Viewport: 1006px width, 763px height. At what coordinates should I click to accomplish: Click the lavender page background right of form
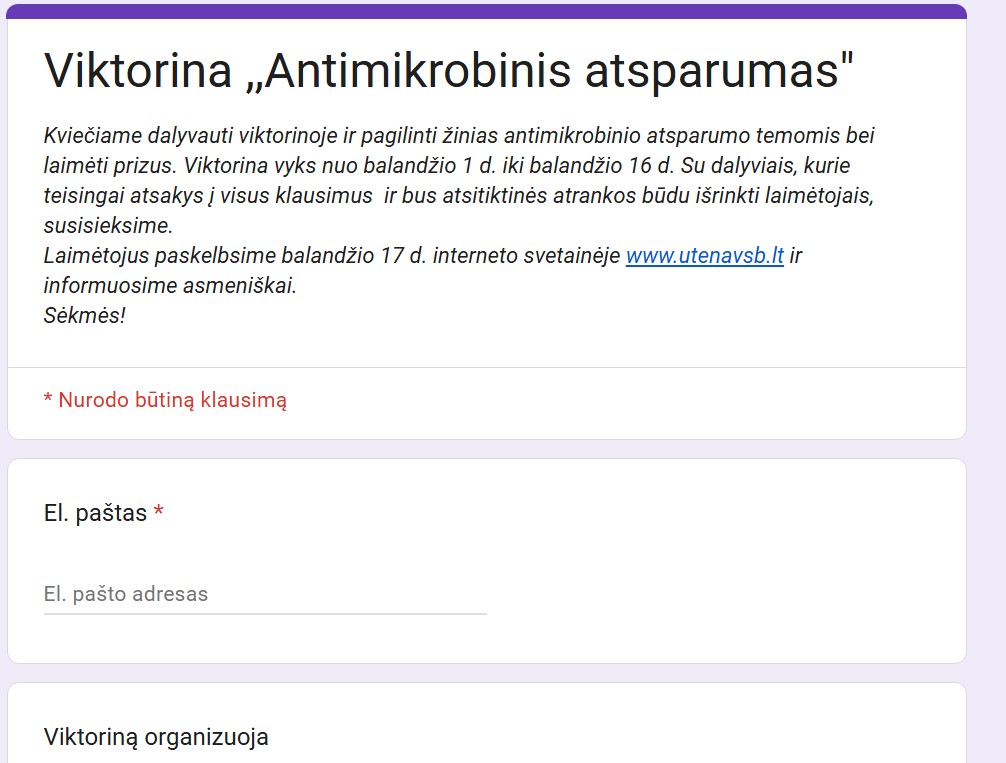click(x=986, y=400)
